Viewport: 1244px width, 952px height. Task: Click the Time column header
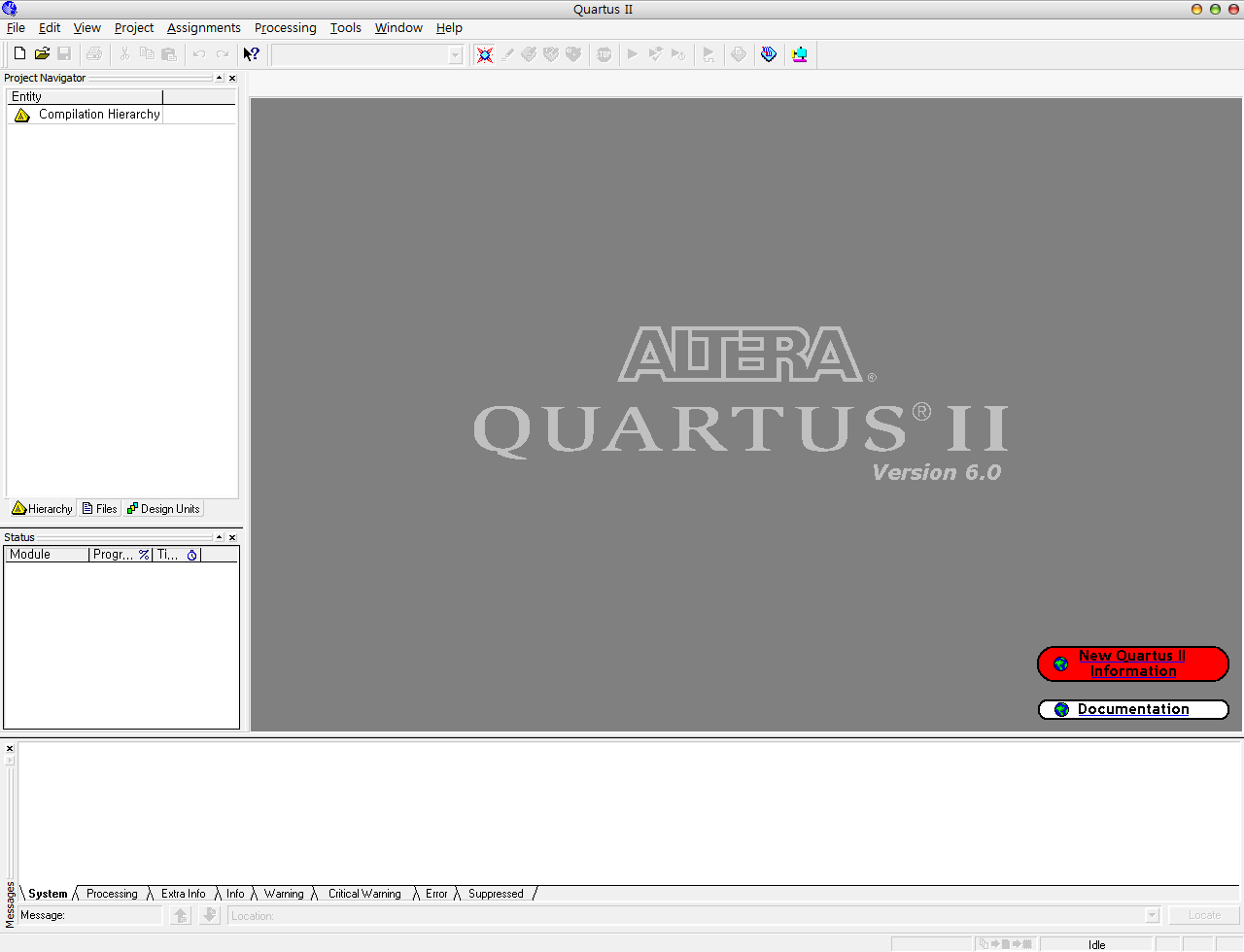[177, 555]
